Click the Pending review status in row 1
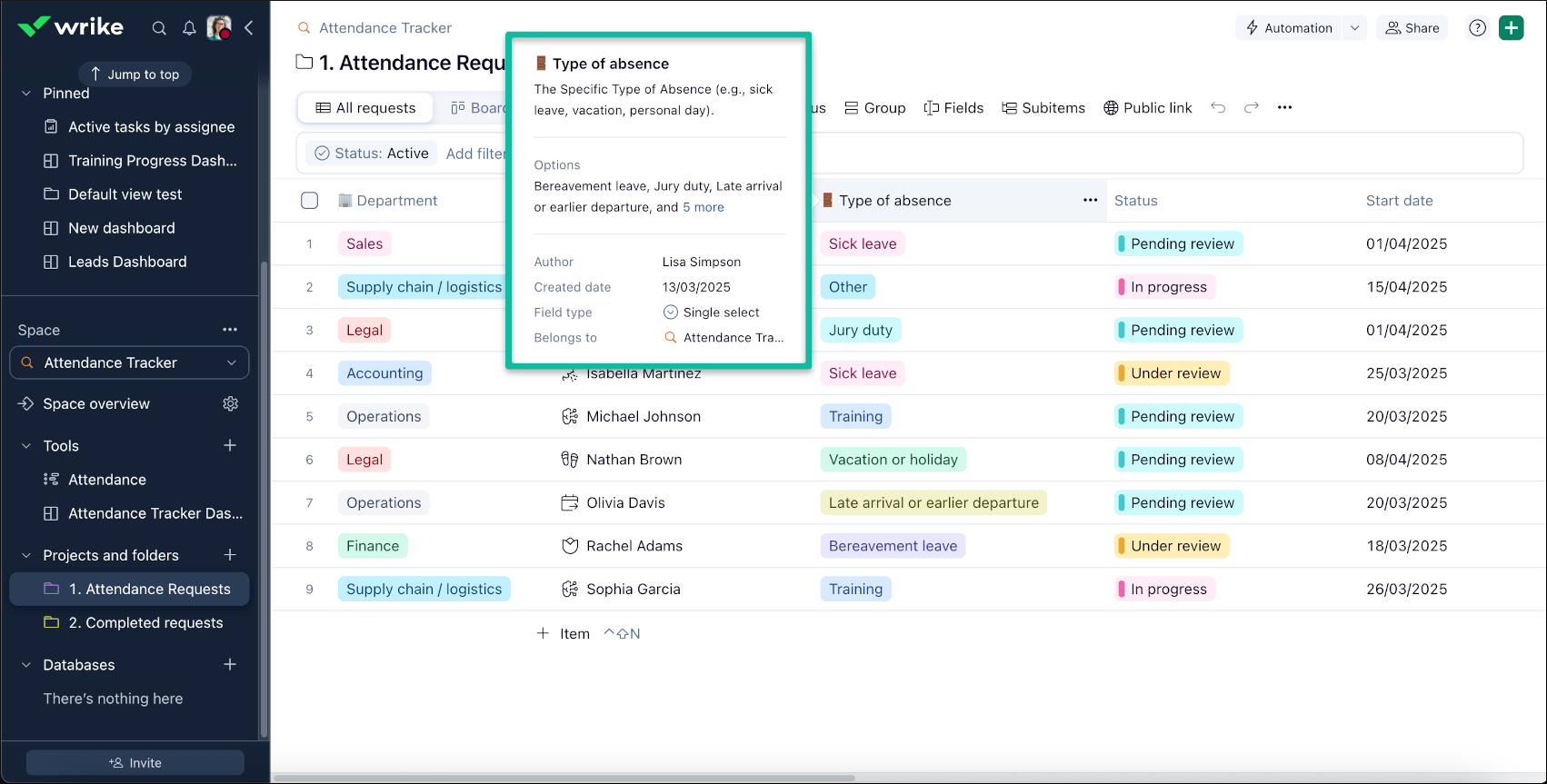 point(1179,243)
